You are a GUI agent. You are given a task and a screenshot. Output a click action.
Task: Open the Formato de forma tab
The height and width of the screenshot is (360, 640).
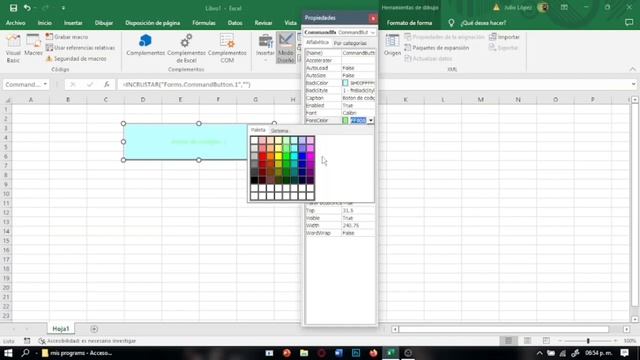point(409,23)
